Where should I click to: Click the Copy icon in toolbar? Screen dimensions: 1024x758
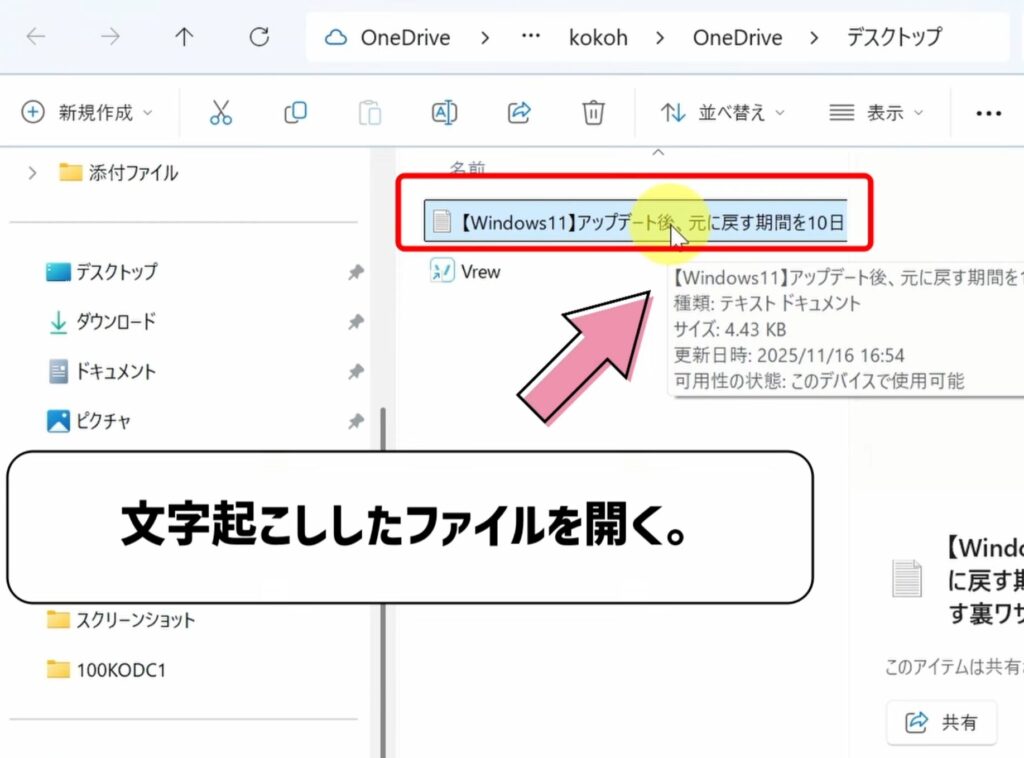295,113
